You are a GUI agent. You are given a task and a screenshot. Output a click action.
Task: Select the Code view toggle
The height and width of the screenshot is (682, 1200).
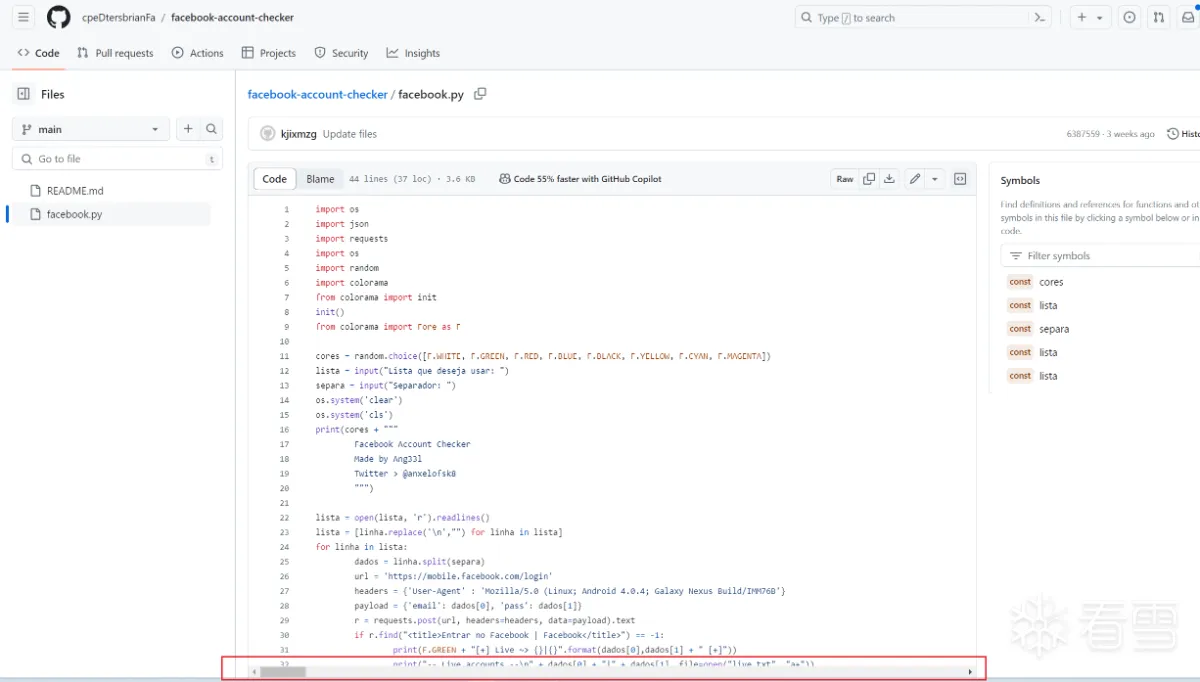274,179
